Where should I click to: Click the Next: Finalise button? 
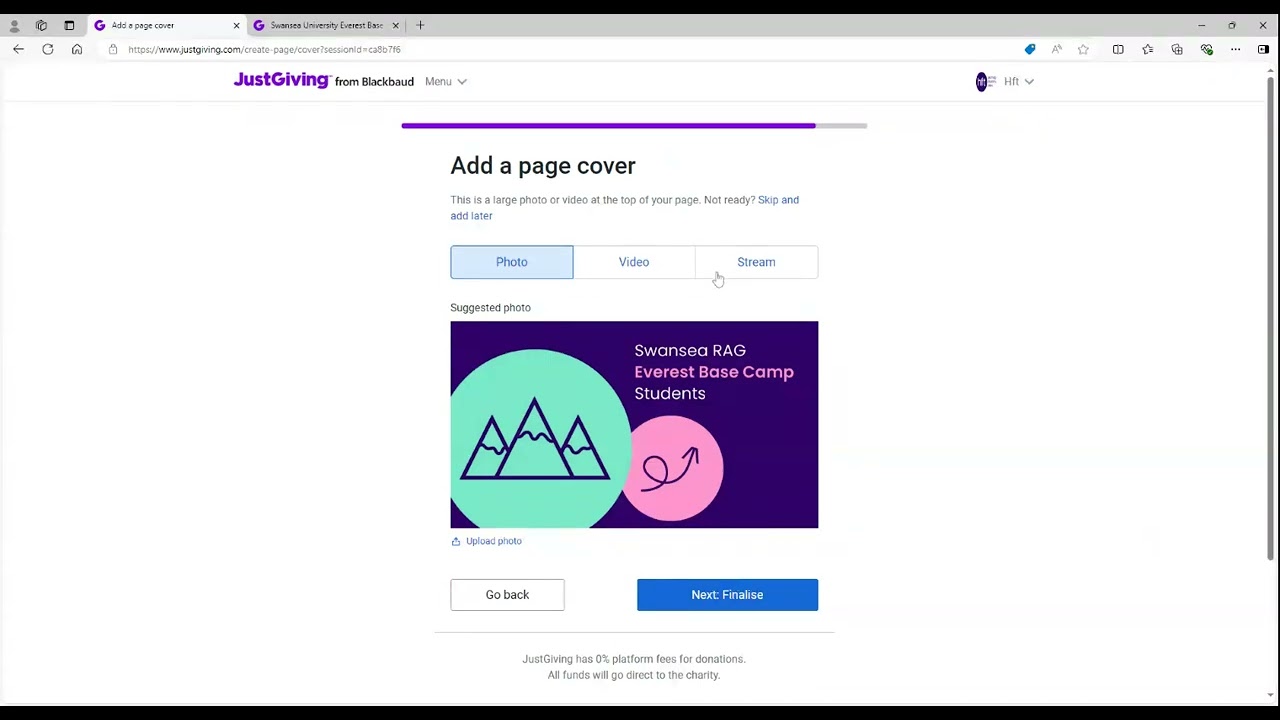click(x=727, y=595)
